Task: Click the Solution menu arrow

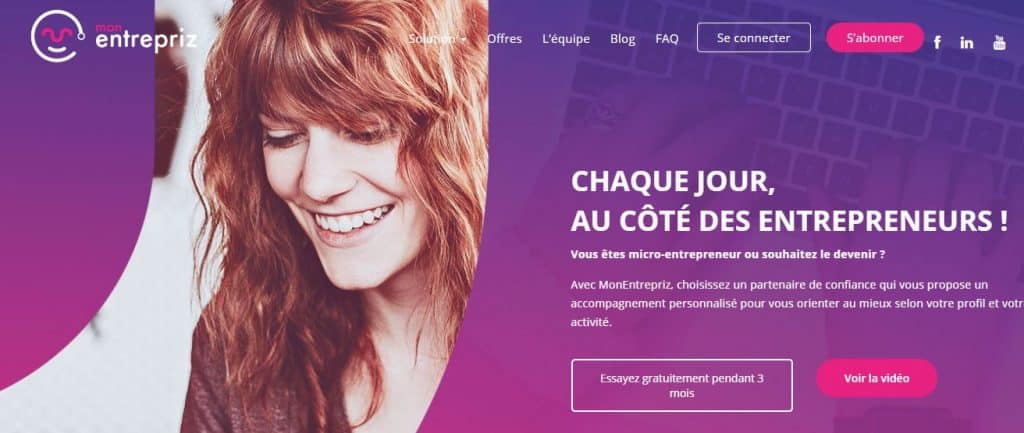Action: point(463,39)
